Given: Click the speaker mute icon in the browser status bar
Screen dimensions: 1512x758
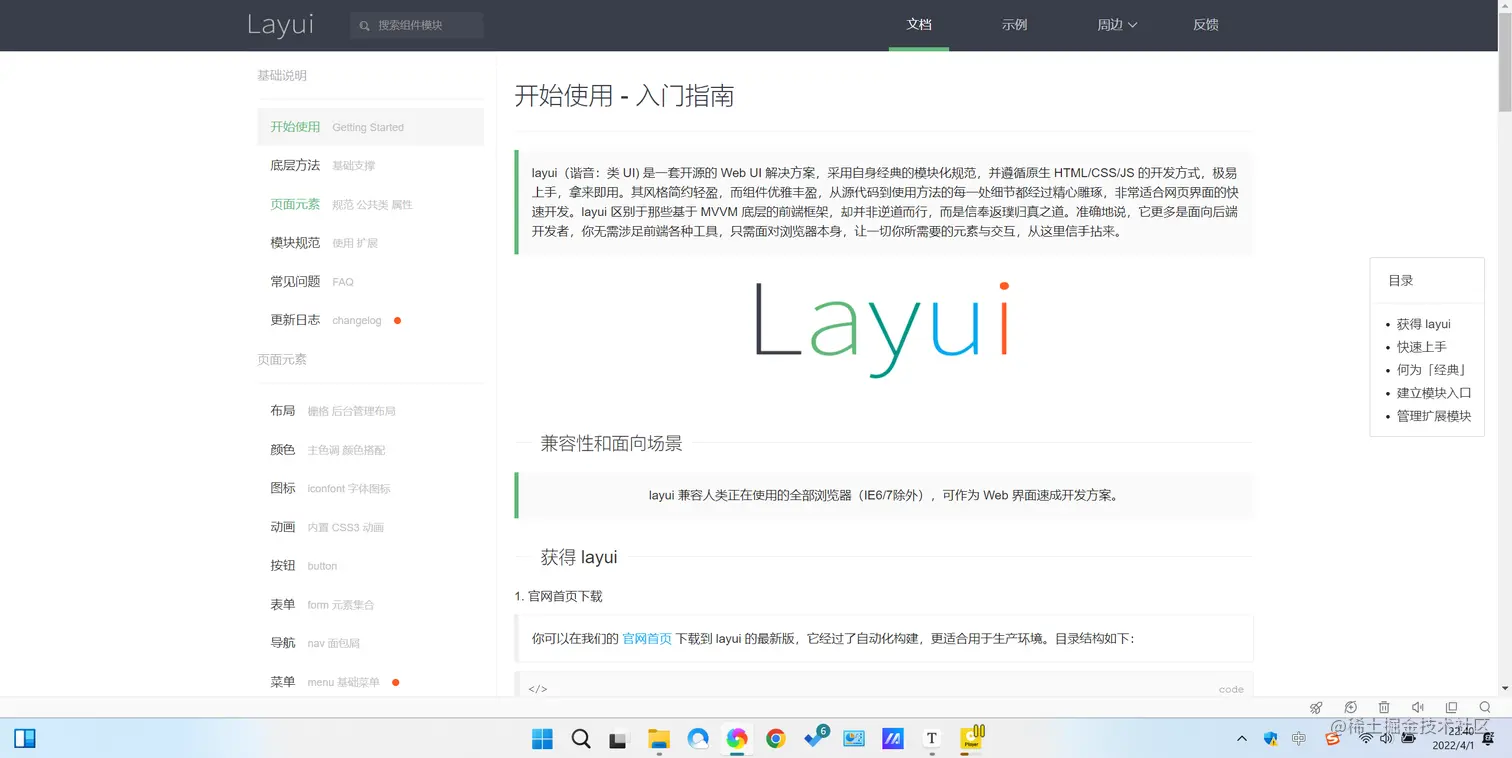Looking at the screenshot, I should [1418, 707].
